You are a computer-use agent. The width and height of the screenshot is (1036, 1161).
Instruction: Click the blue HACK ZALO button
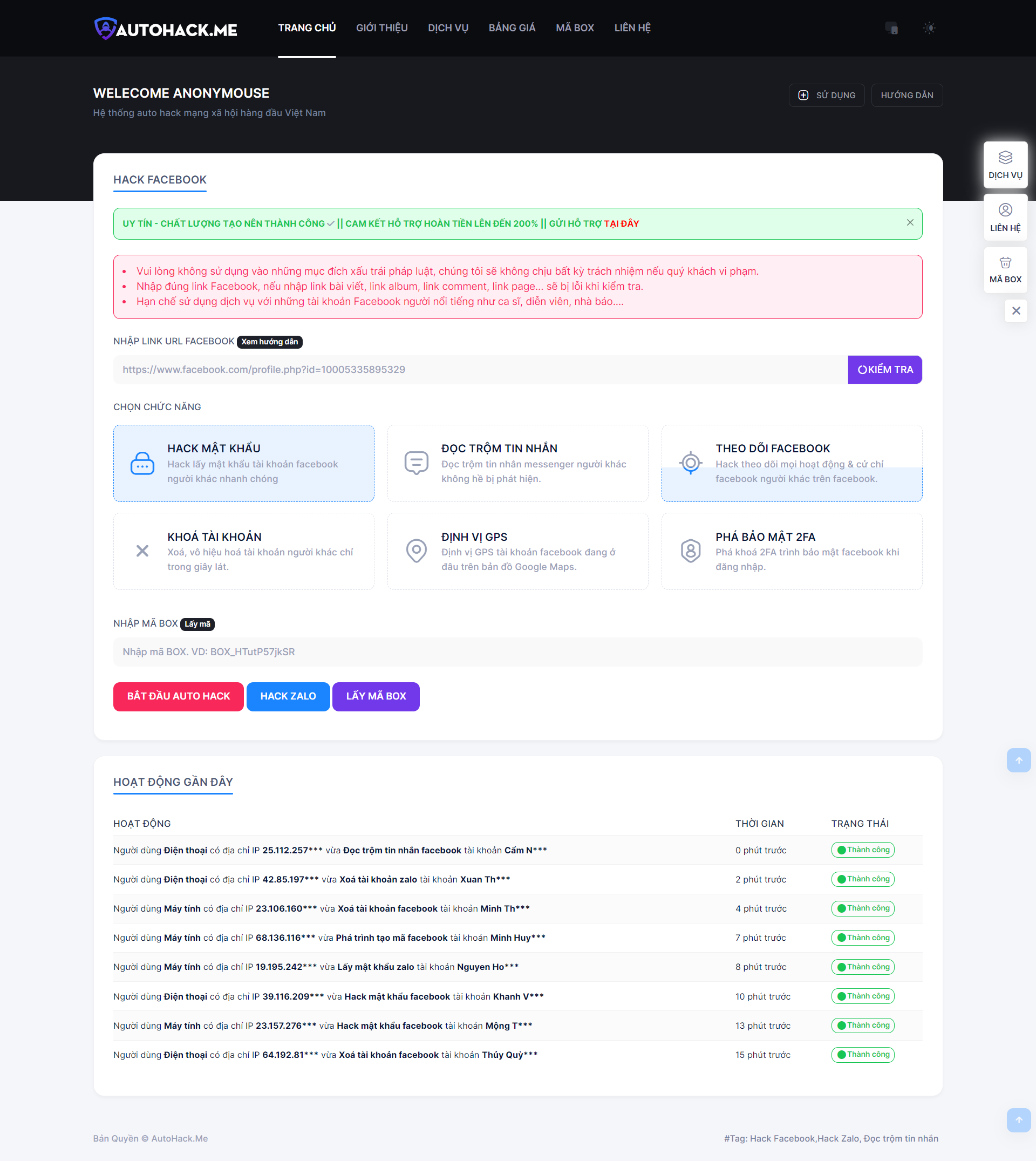tap(288, 696)
